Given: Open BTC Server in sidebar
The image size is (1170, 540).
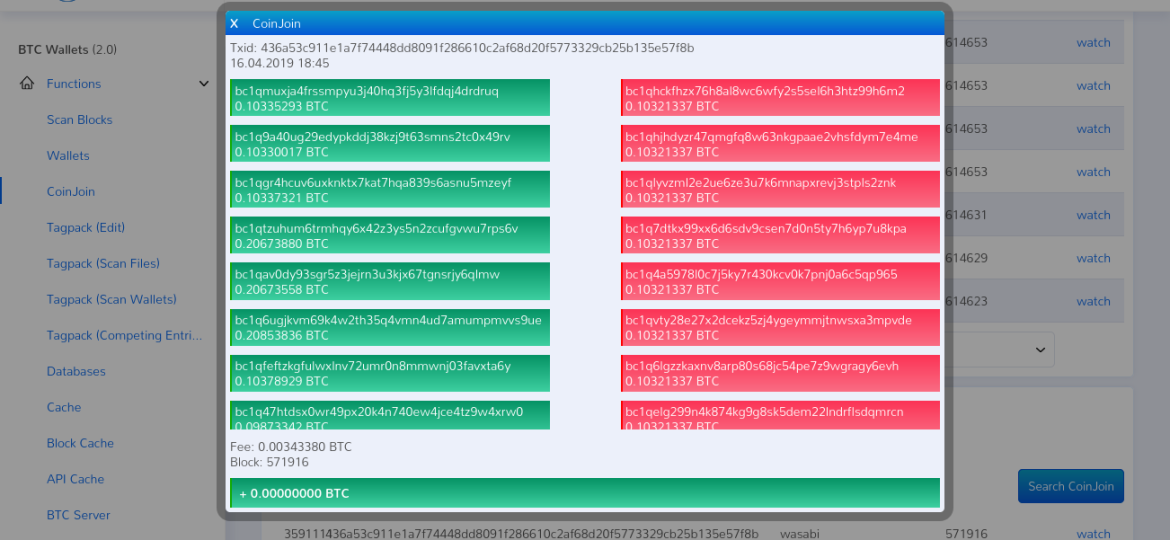Looking at the screenshot, I should pos(78,515).
